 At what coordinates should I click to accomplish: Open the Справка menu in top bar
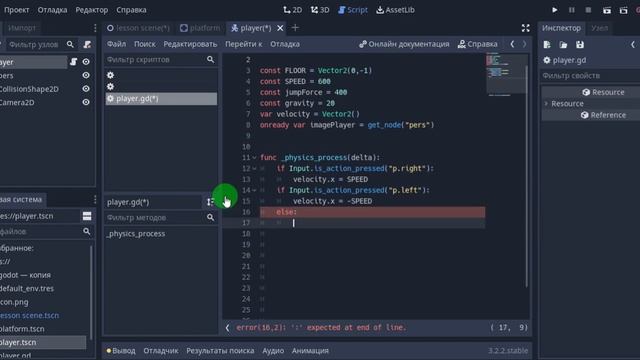coord(131,10)
